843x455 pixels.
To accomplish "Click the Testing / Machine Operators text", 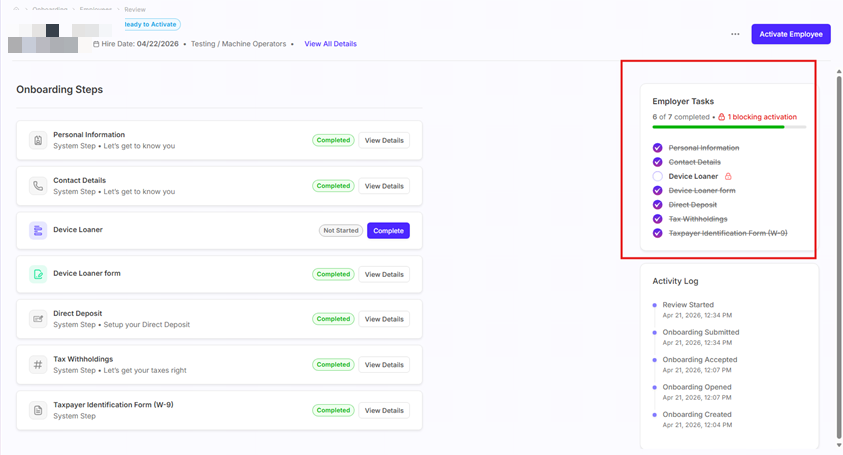I will (238, 44).
